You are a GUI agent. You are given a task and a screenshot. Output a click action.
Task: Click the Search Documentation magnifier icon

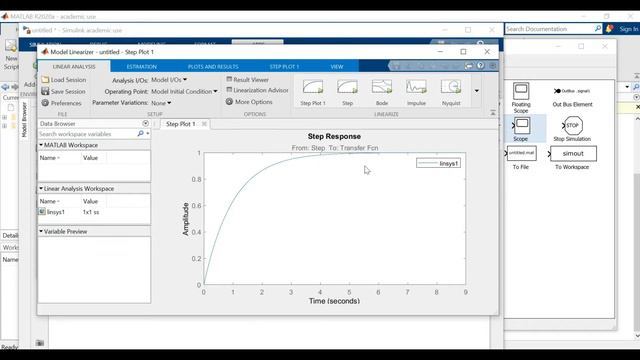pos(598,29)
